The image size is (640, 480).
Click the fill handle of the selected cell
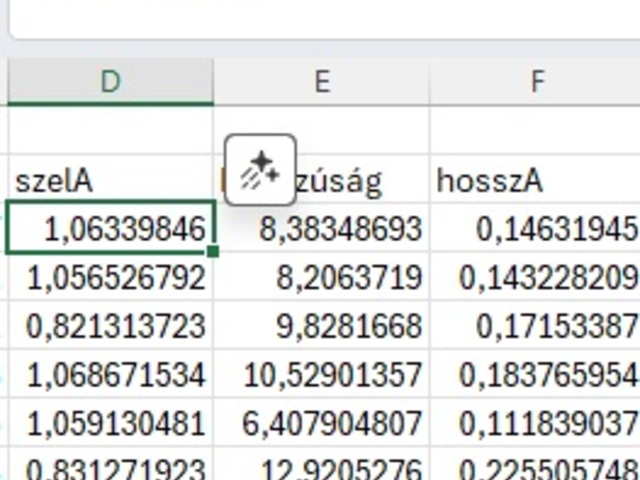[x=213, y=251]
